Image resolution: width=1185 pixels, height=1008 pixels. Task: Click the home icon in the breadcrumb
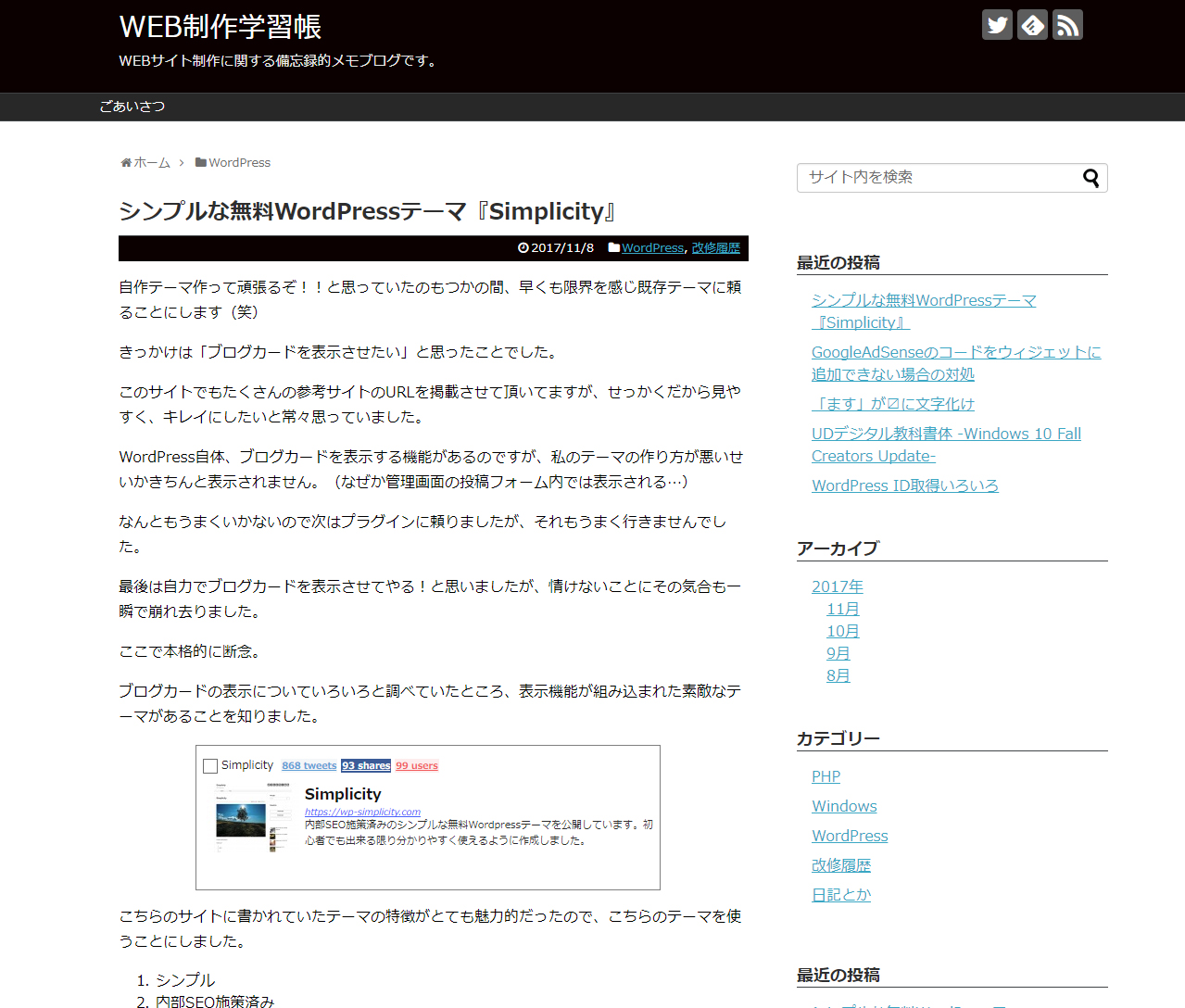[x=126, y=163]
